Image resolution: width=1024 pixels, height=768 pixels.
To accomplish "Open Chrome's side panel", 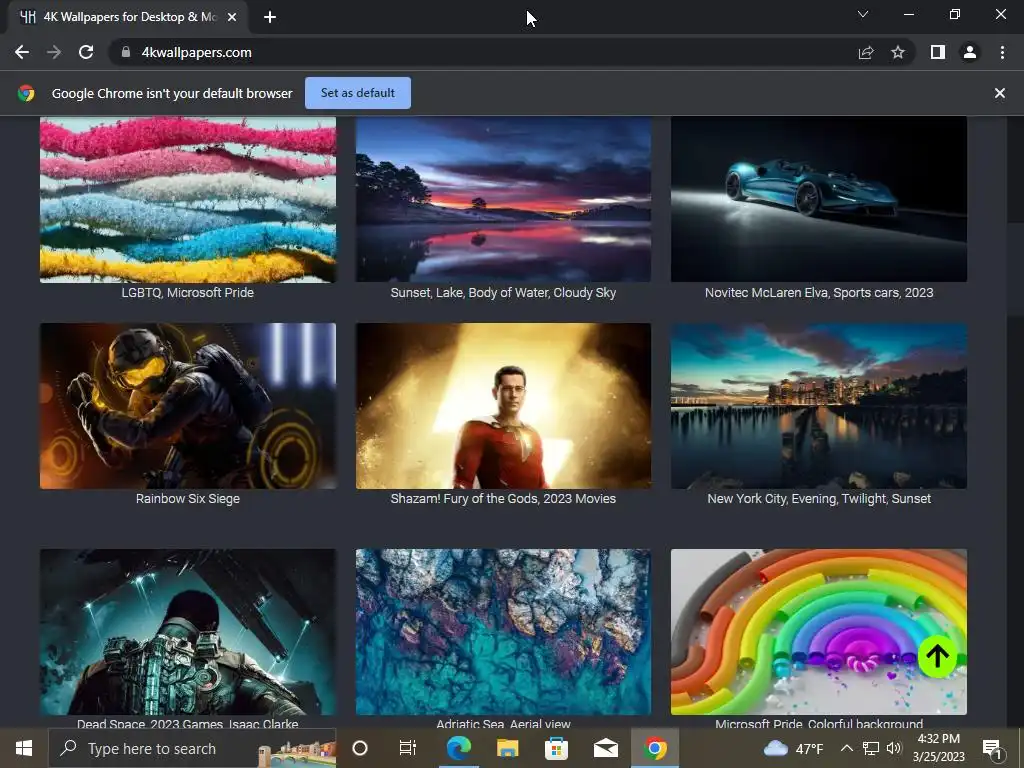I will pos(938,52).
